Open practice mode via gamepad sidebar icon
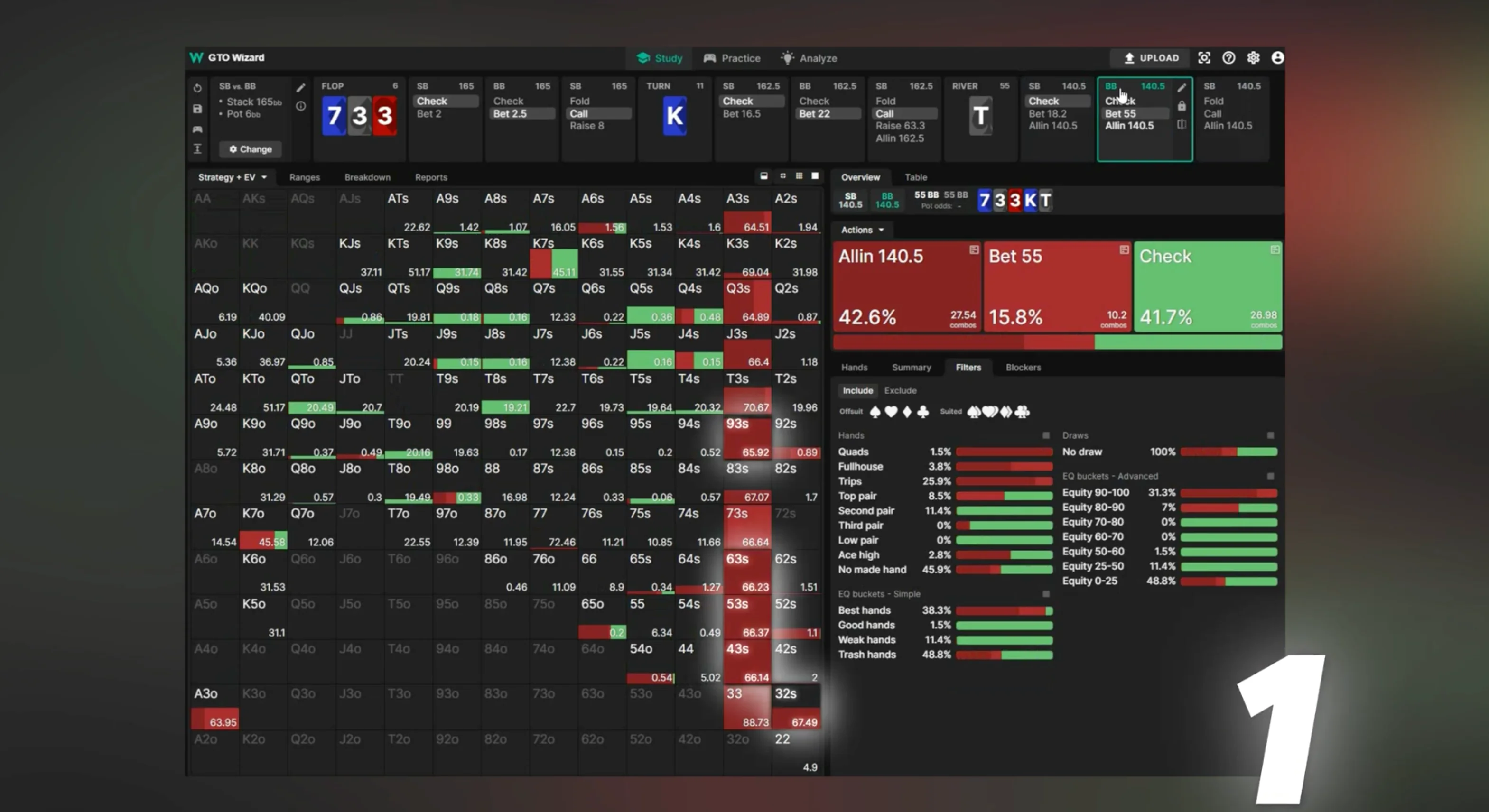Image resolution: width=1489 pixels, height=812 pixels. coord(197,129)
